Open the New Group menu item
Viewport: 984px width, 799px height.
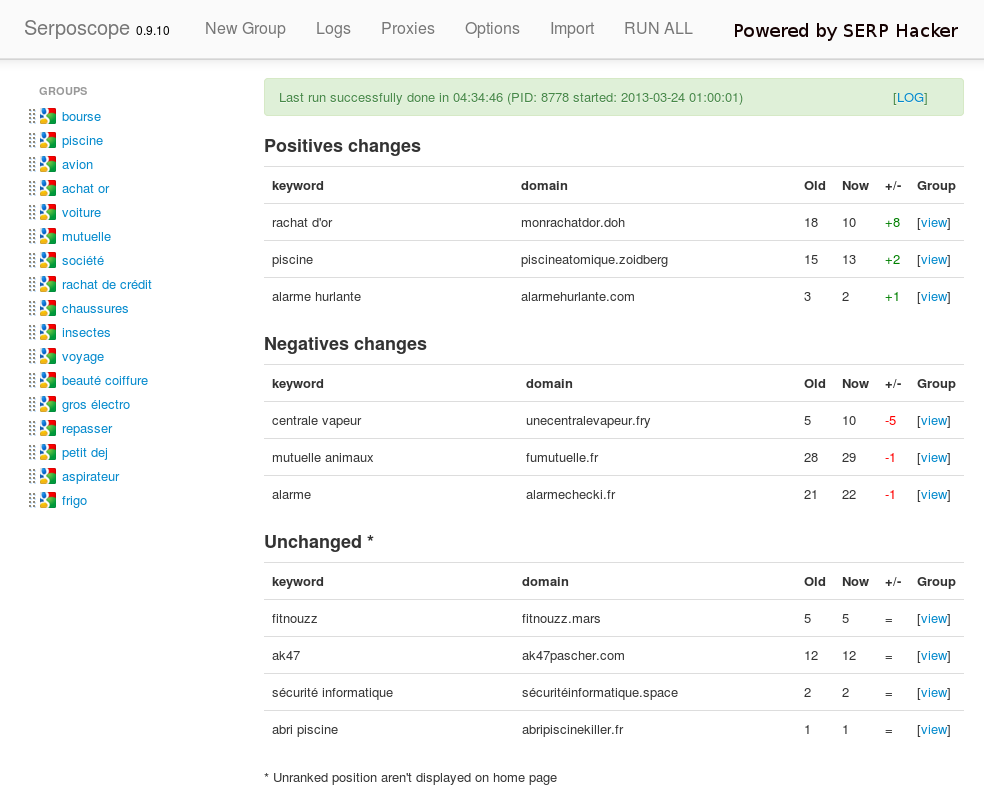click(x=245, y=28)
